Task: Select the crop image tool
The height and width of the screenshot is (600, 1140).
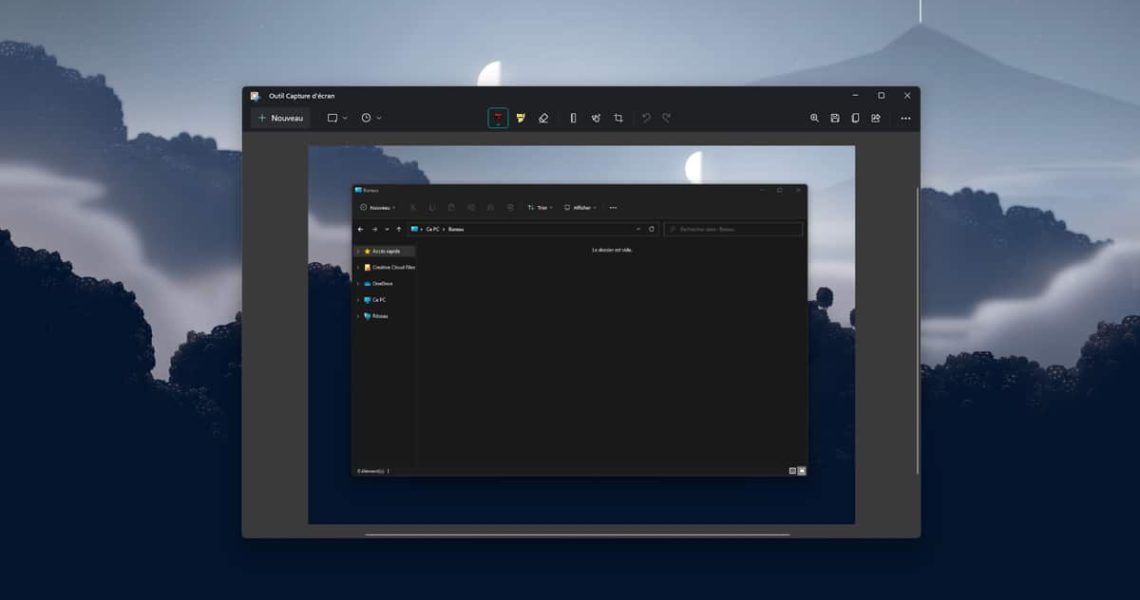Action: point(618,118)
